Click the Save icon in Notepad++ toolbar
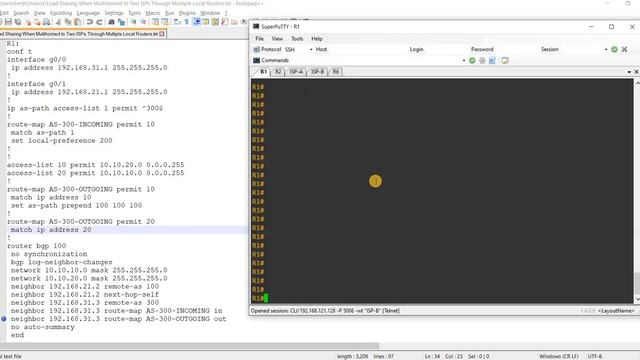 [8, 22]
